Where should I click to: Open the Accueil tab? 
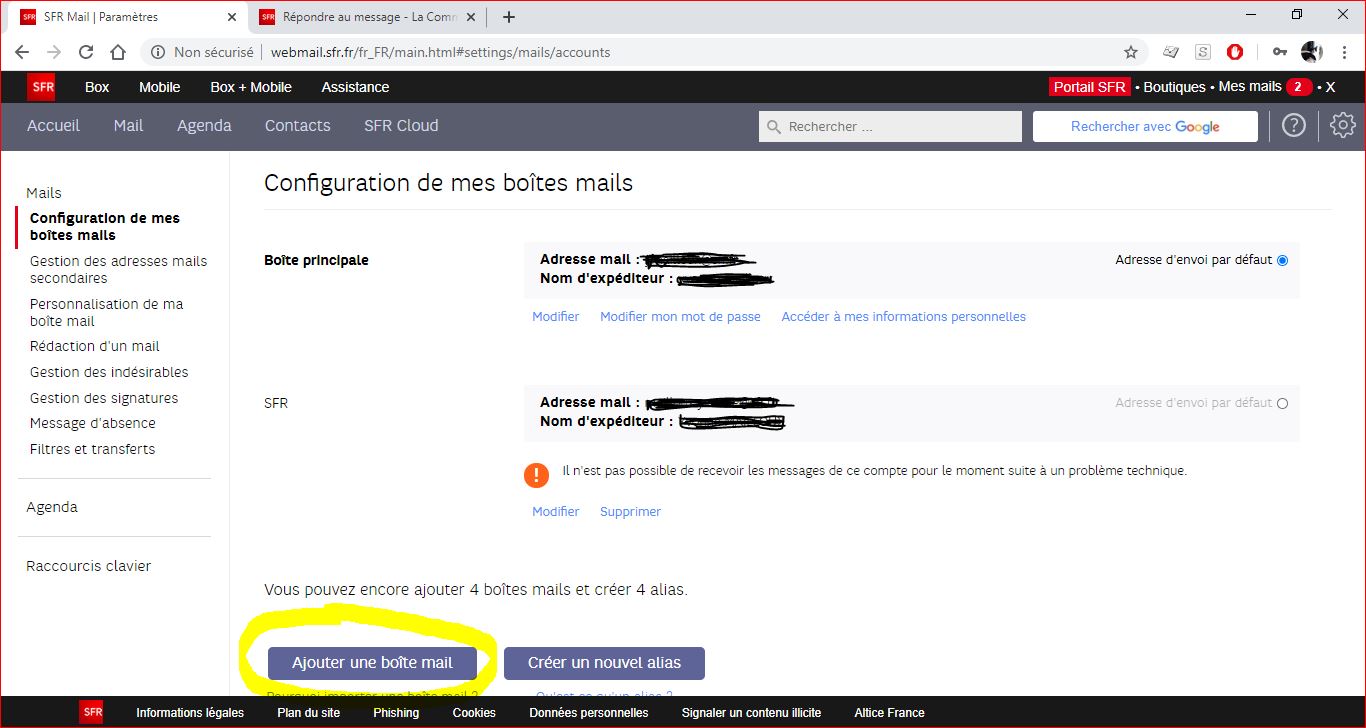coord(53,126)
